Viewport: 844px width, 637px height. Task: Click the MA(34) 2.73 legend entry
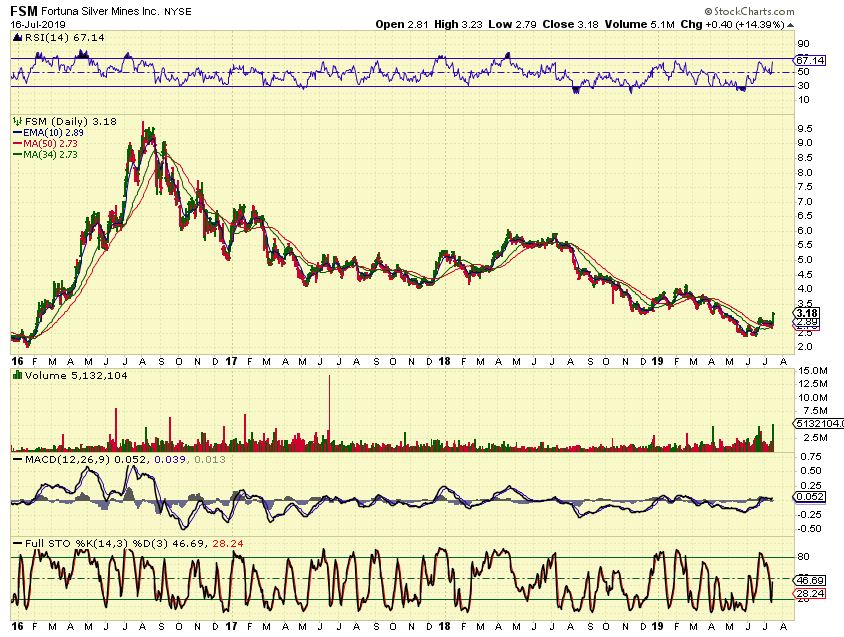tap(50, 155)
